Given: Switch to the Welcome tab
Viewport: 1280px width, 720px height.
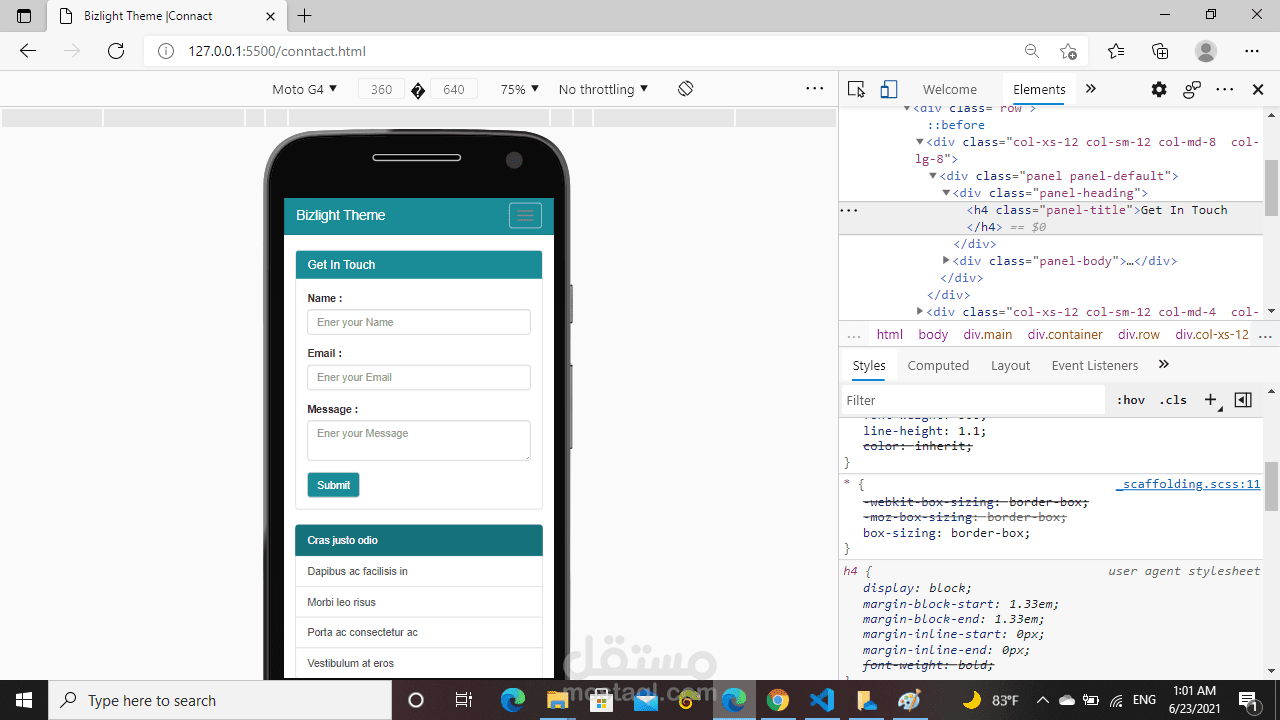Looking at the screenshot, I should click(950, 89).
